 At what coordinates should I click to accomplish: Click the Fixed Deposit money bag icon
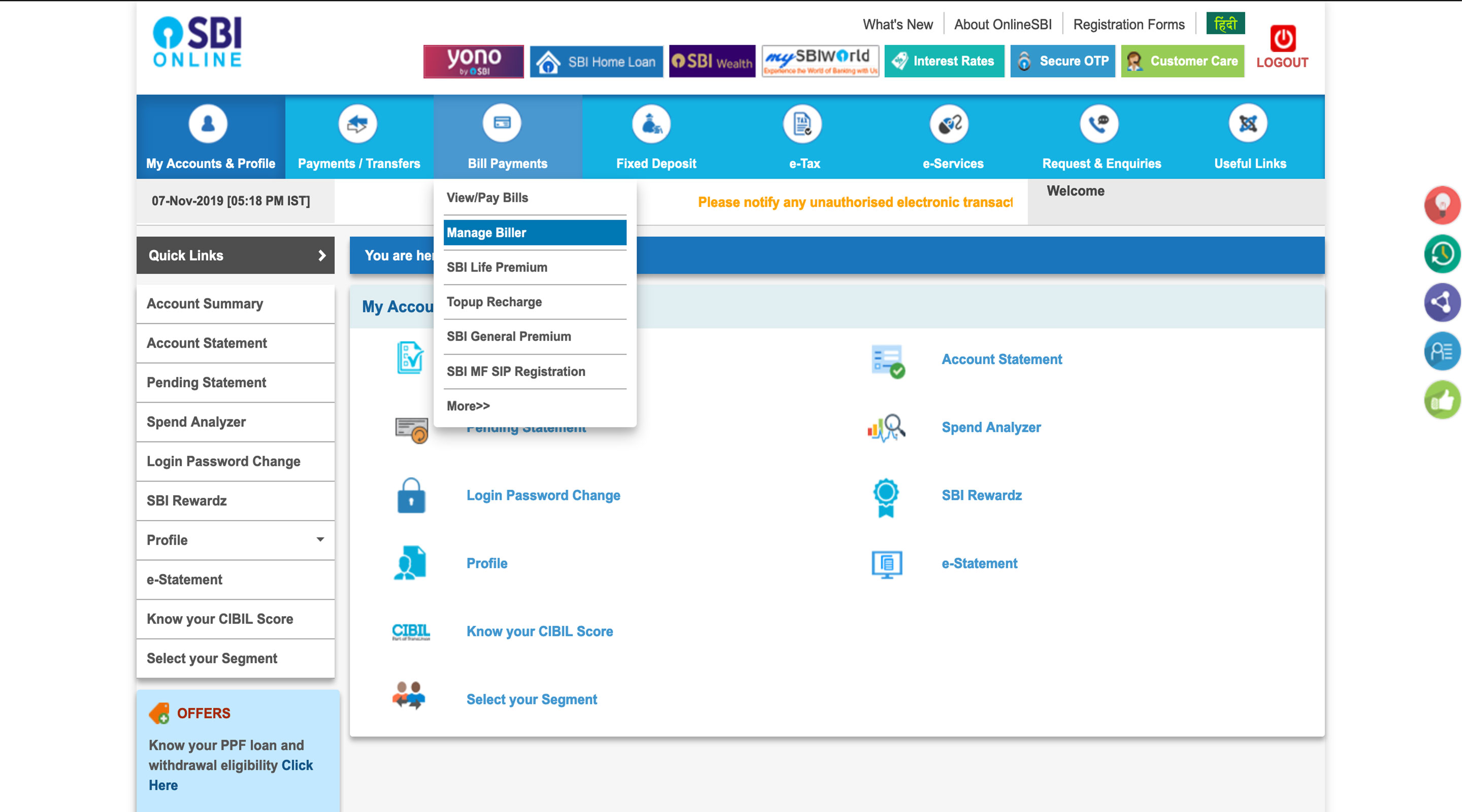point(651,124)
